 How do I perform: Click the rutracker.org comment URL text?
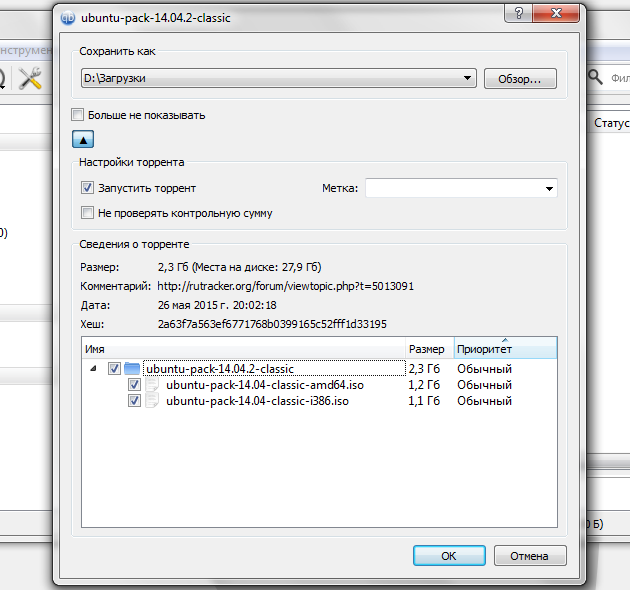click(285, 286)
